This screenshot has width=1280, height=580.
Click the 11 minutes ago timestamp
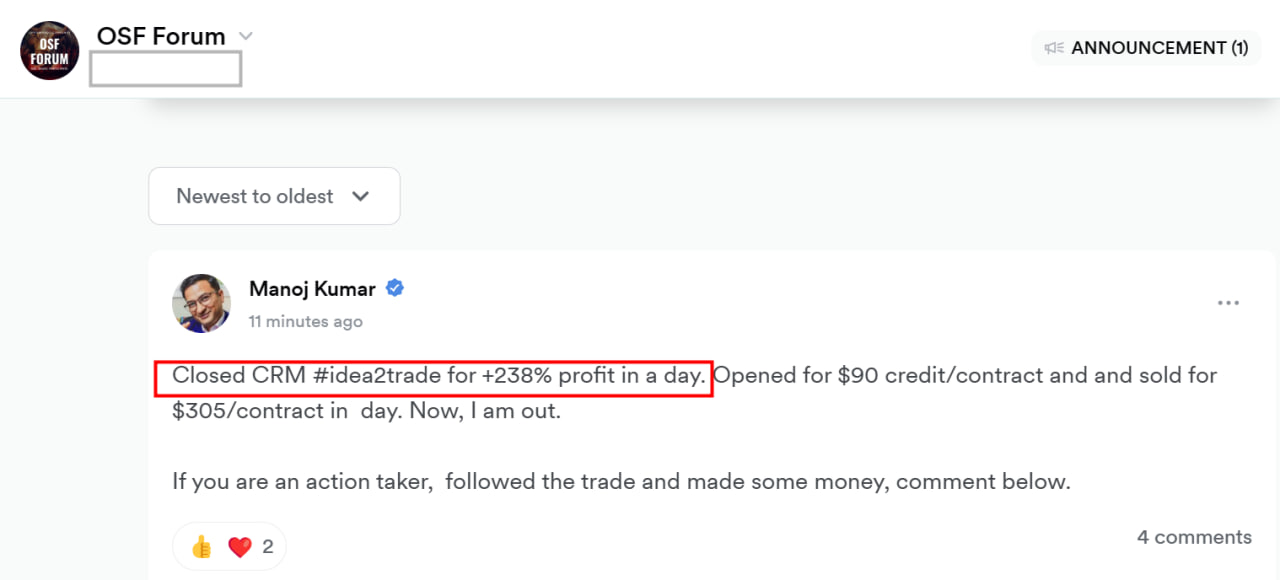(x=306, y=322)
